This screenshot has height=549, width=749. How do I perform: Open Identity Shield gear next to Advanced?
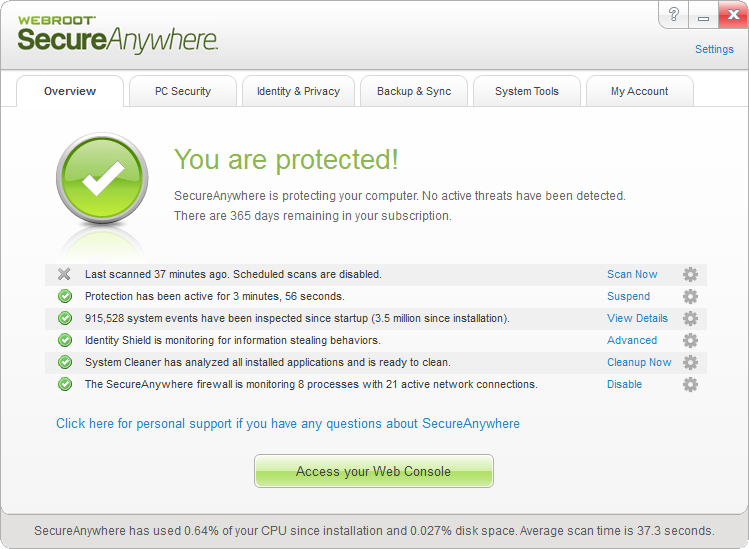690,340
